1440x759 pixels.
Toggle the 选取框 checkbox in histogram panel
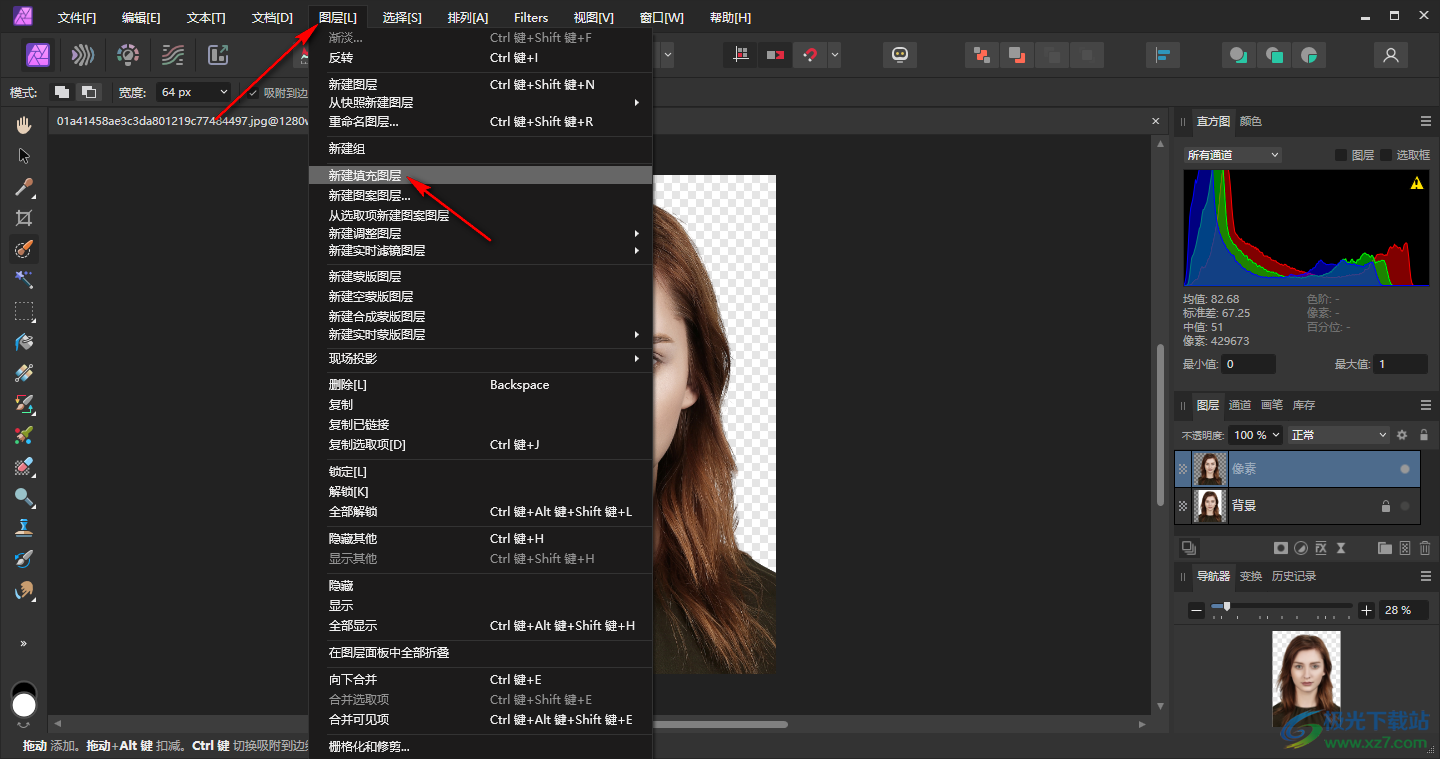click(x=1386, y=155)
